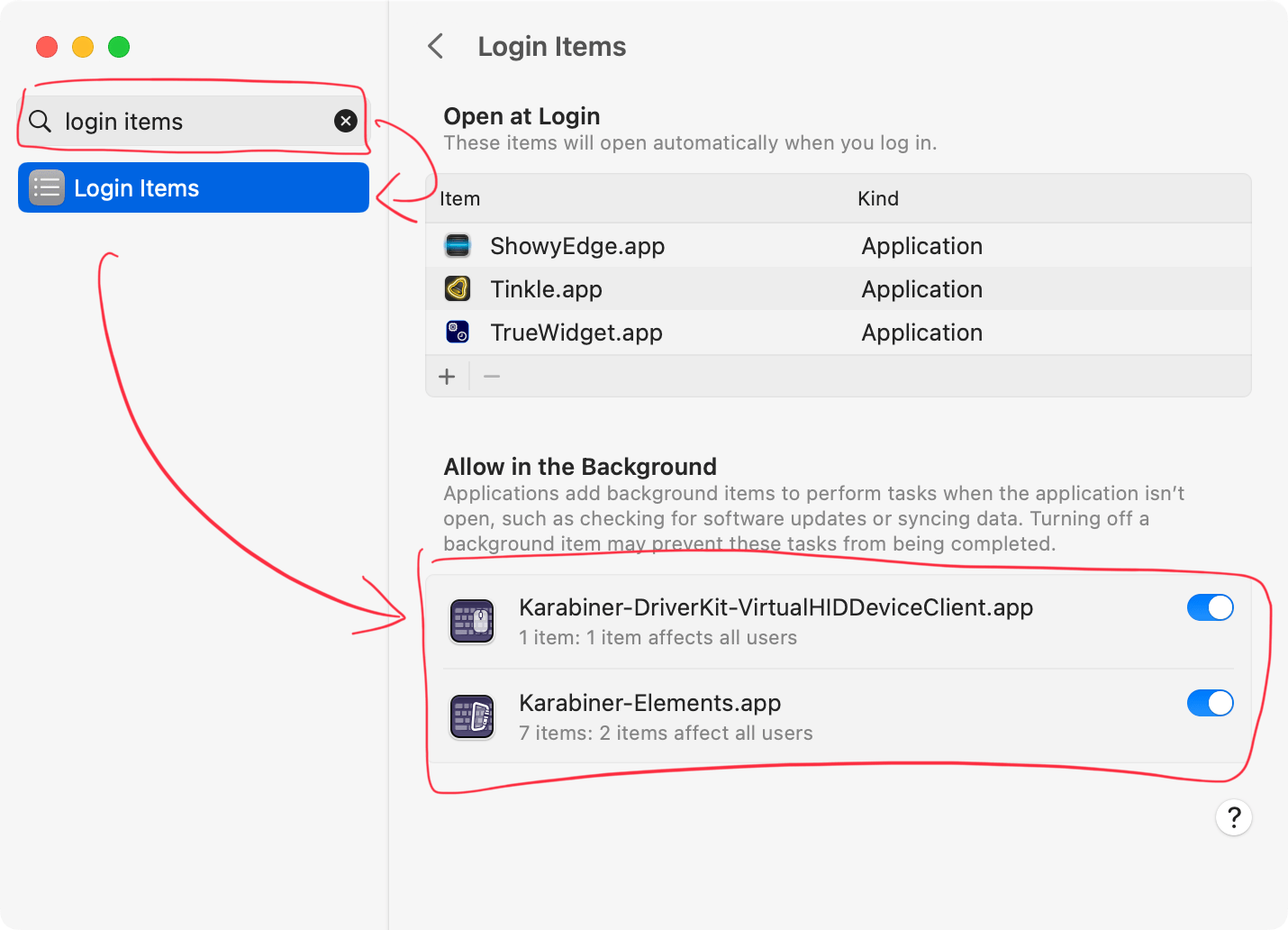The width and height of the screenshot is (1288, 930).
Task: Remove a login item with the minus button
Action: (492, 377)
